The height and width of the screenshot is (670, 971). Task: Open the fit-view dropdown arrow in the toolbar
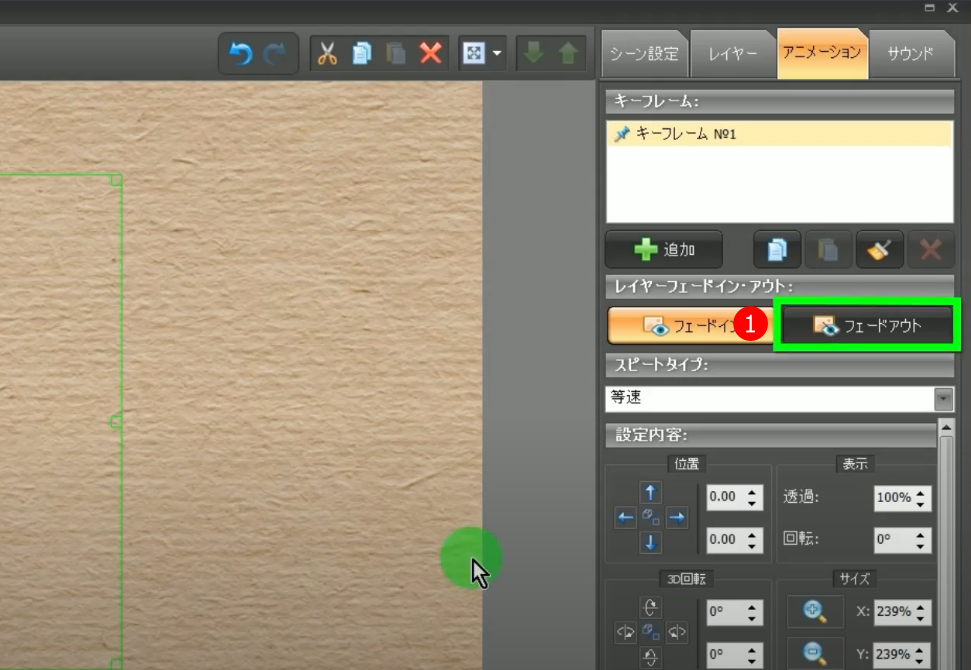tap(497, 53)
